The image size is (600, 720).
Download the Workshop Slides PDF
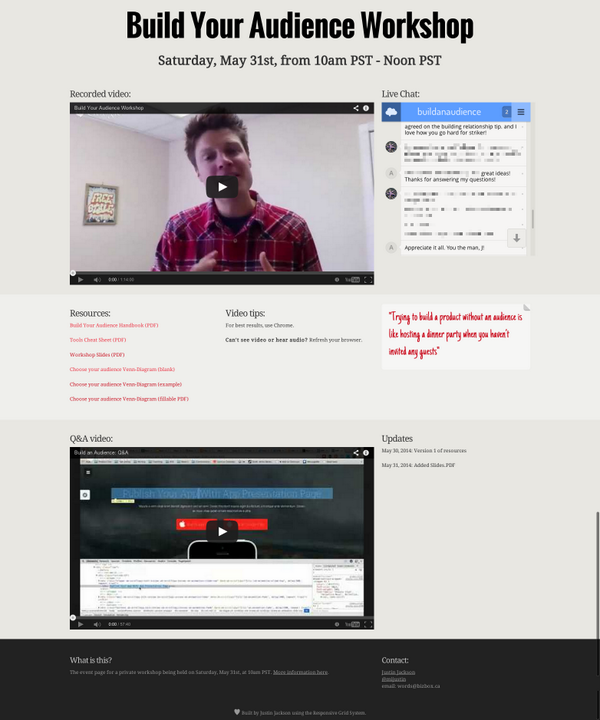click(x=97, y=355)
